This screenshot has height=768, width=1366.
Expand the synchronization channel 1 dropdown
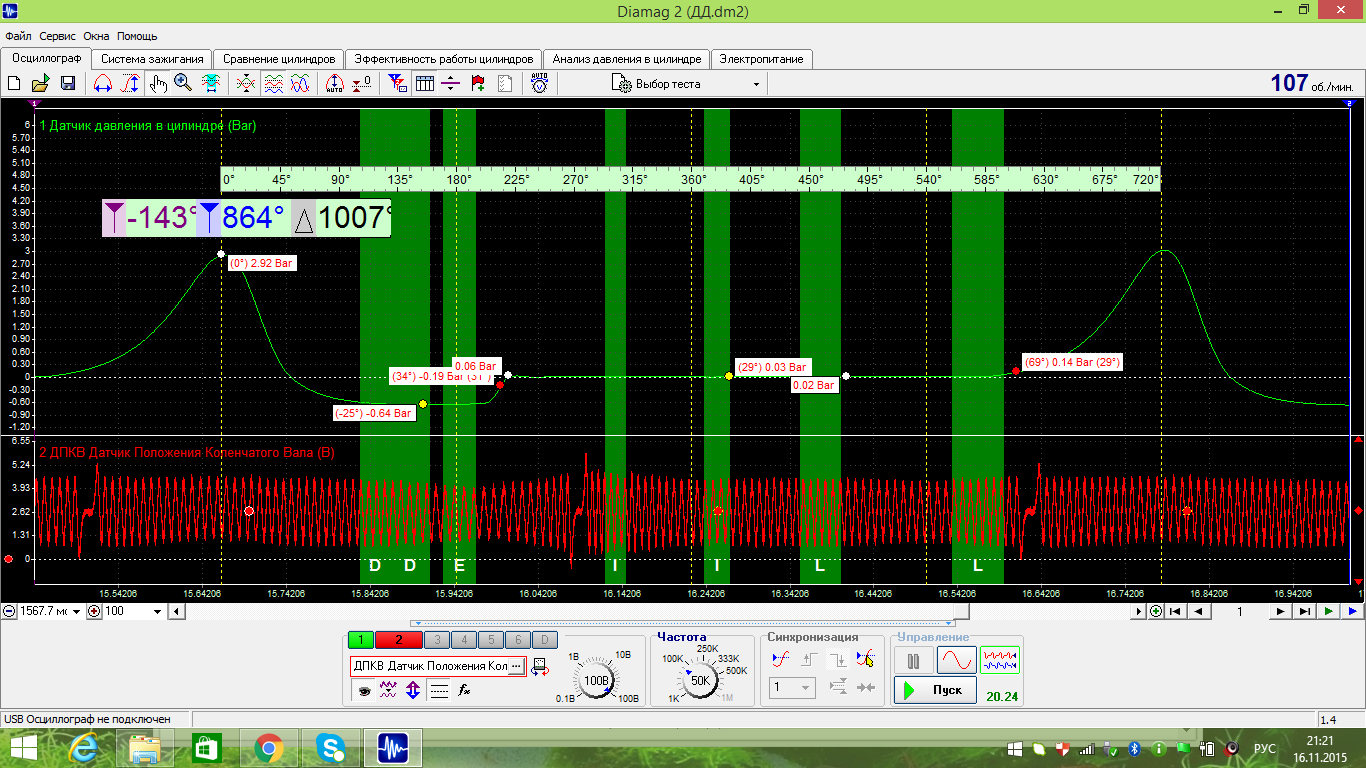pyautogui.click(x=792, y=688)
